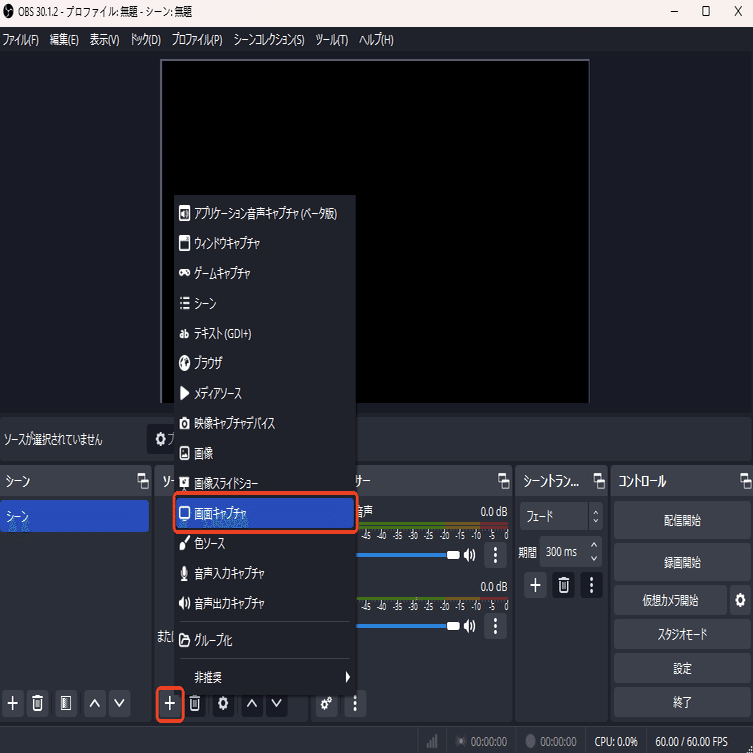This screenshot has height=753, width=753.
Task: Select 画面キャプチャ in source menu
Action: coord(265,513)
